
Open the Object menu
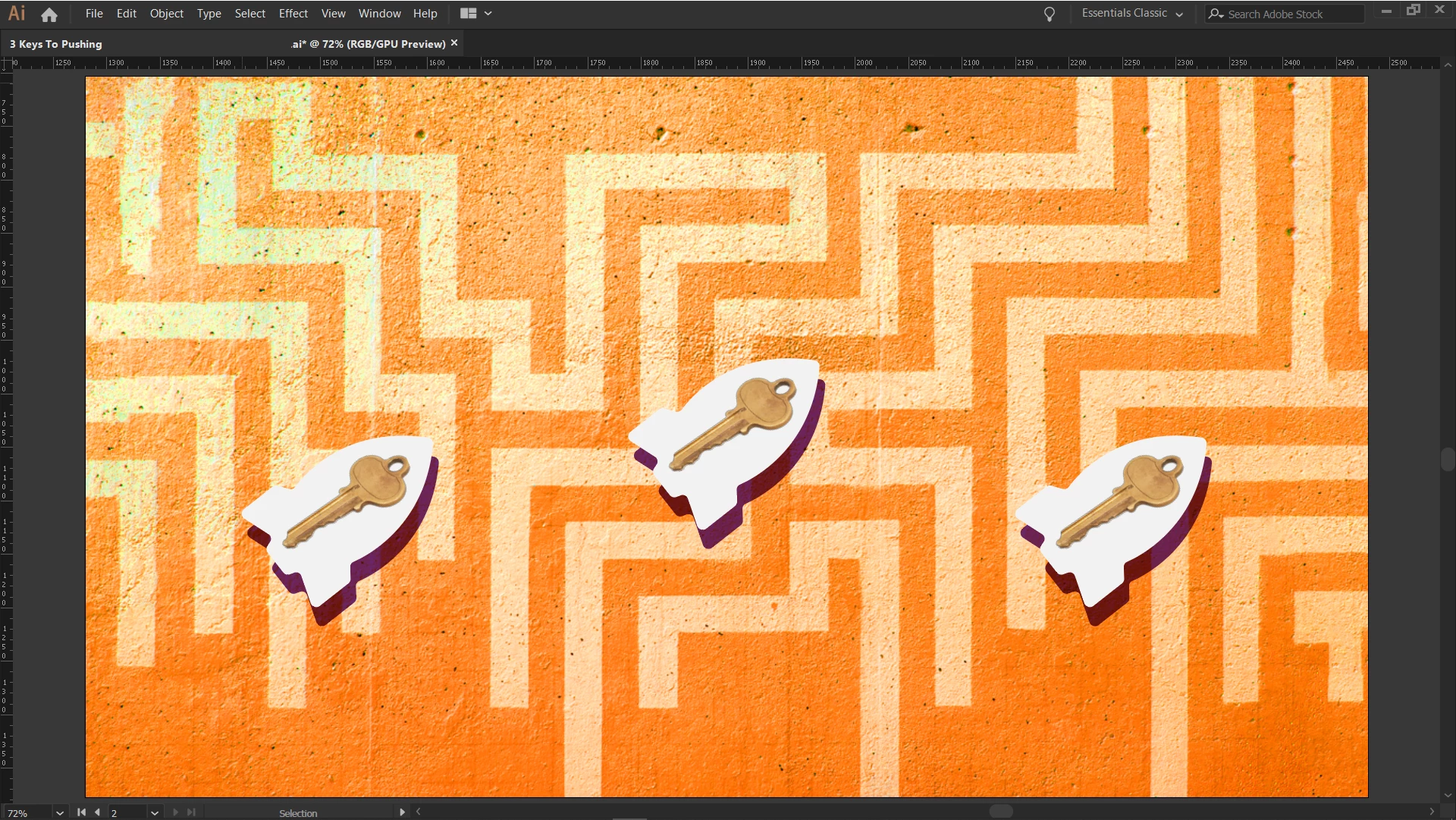click(166, 14)
